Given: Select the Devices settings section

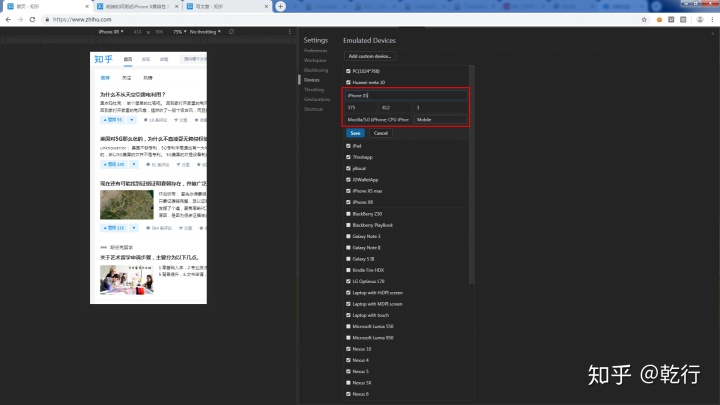Looking at the screenshot, I should tap(311, 80).
